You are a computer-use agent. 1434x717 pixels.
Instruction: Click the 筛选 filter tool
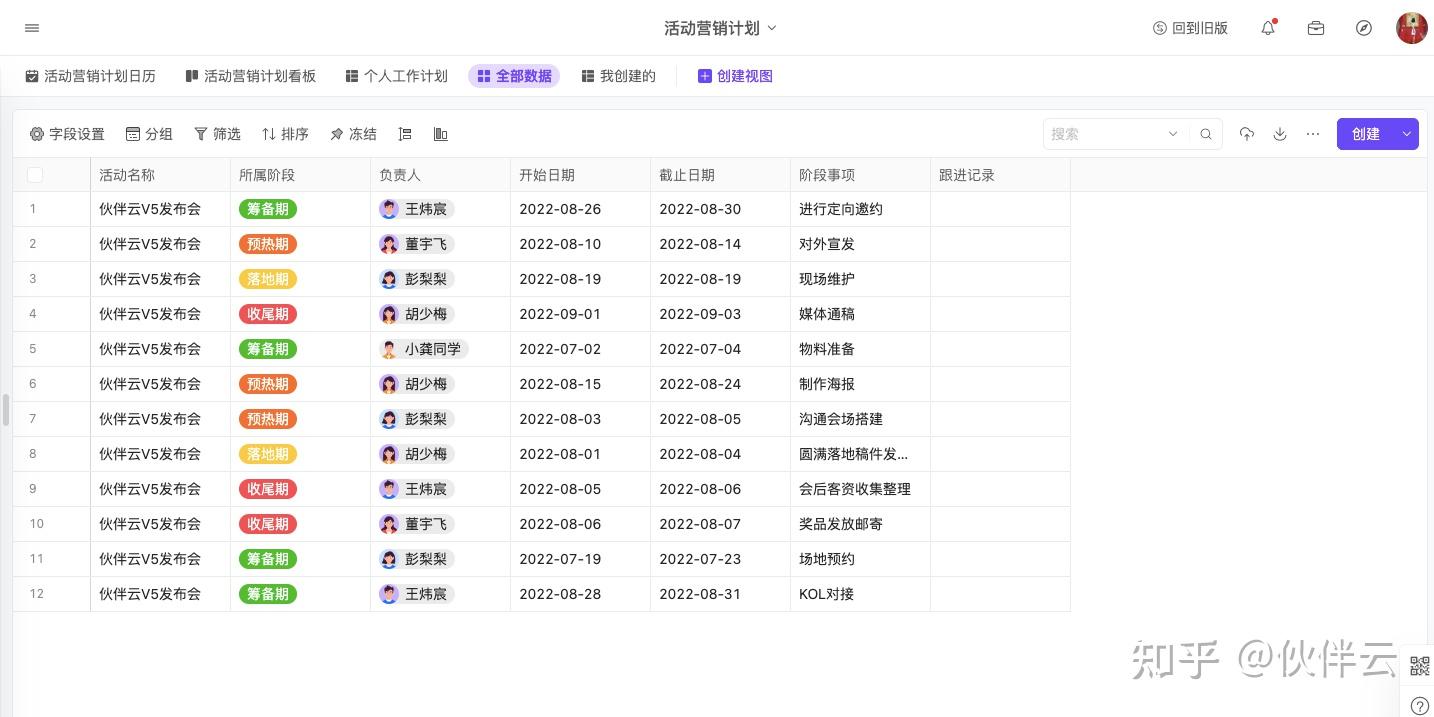(217, 134)
